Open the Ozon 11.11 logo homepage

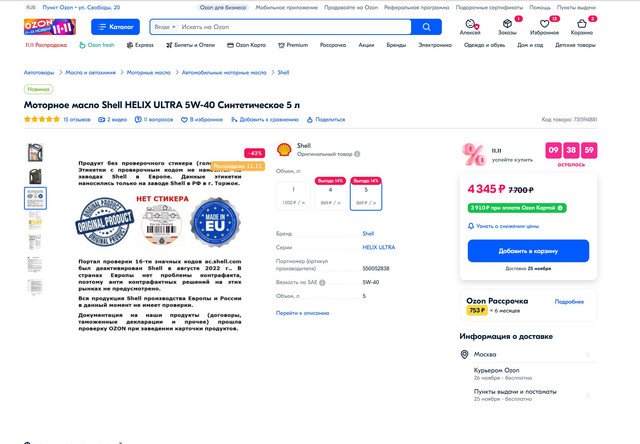[x=50, y=27]
